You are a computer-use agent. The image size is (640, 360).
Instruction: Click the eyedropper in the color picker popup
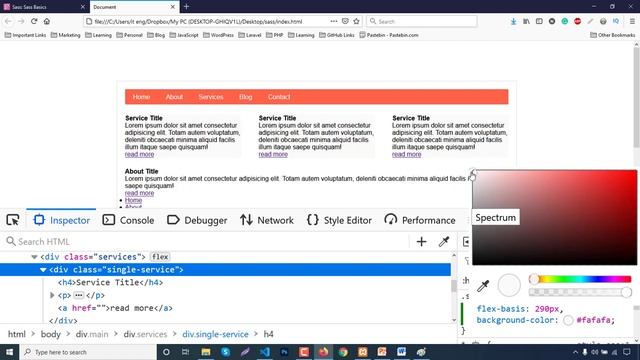[x=483, y=285]
